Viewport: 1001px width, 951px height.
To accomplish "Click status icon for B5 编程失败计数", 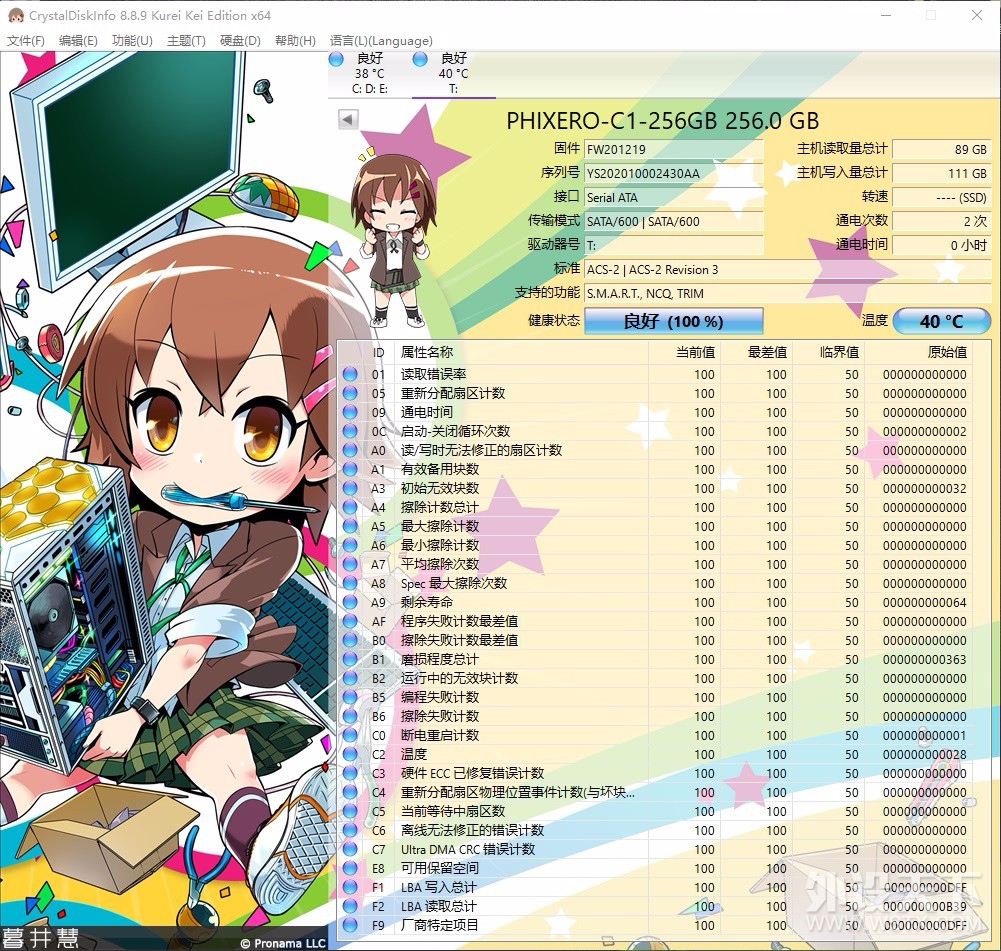I will [350, 697].
